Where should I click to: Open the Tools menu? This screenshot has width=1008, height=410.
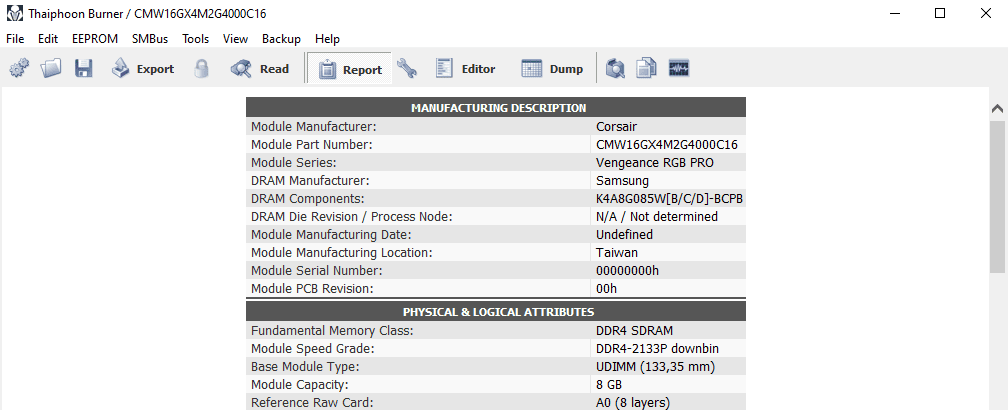point(195,39)
